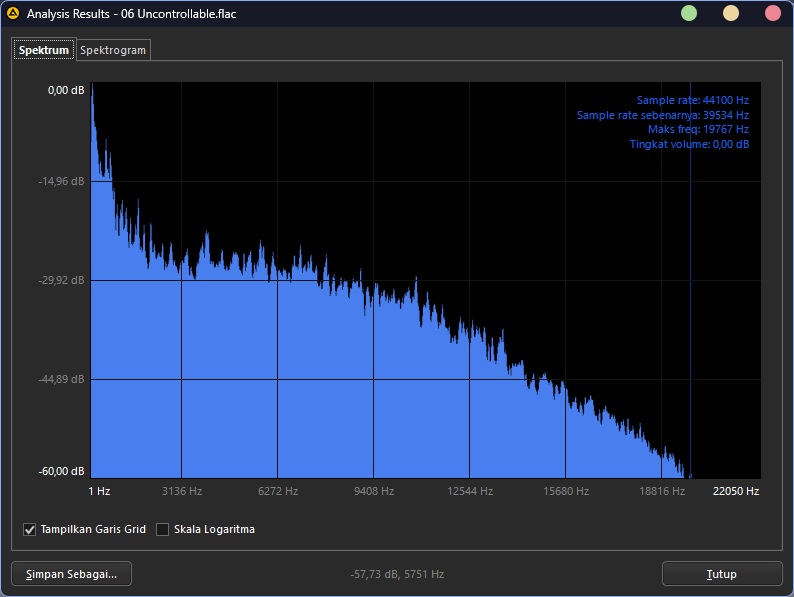Click the '22050 Hz' axis label
Screen dimensions: 794x597
[x=736, y=491]
